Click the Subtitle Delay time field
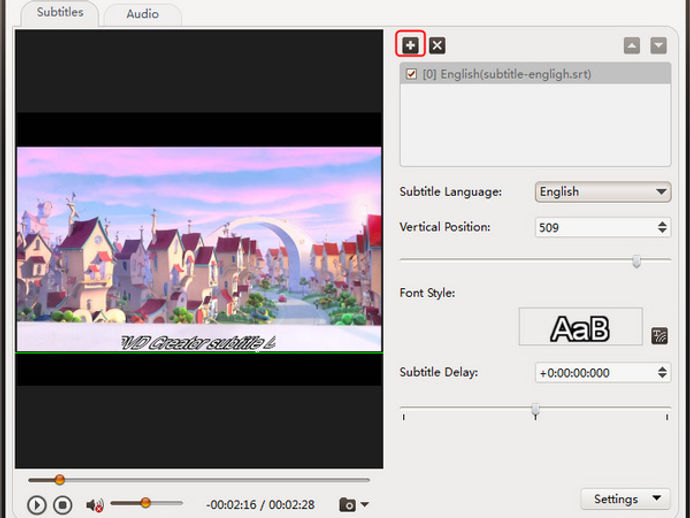Screen dimensions: 690x518 coord(596,373)
